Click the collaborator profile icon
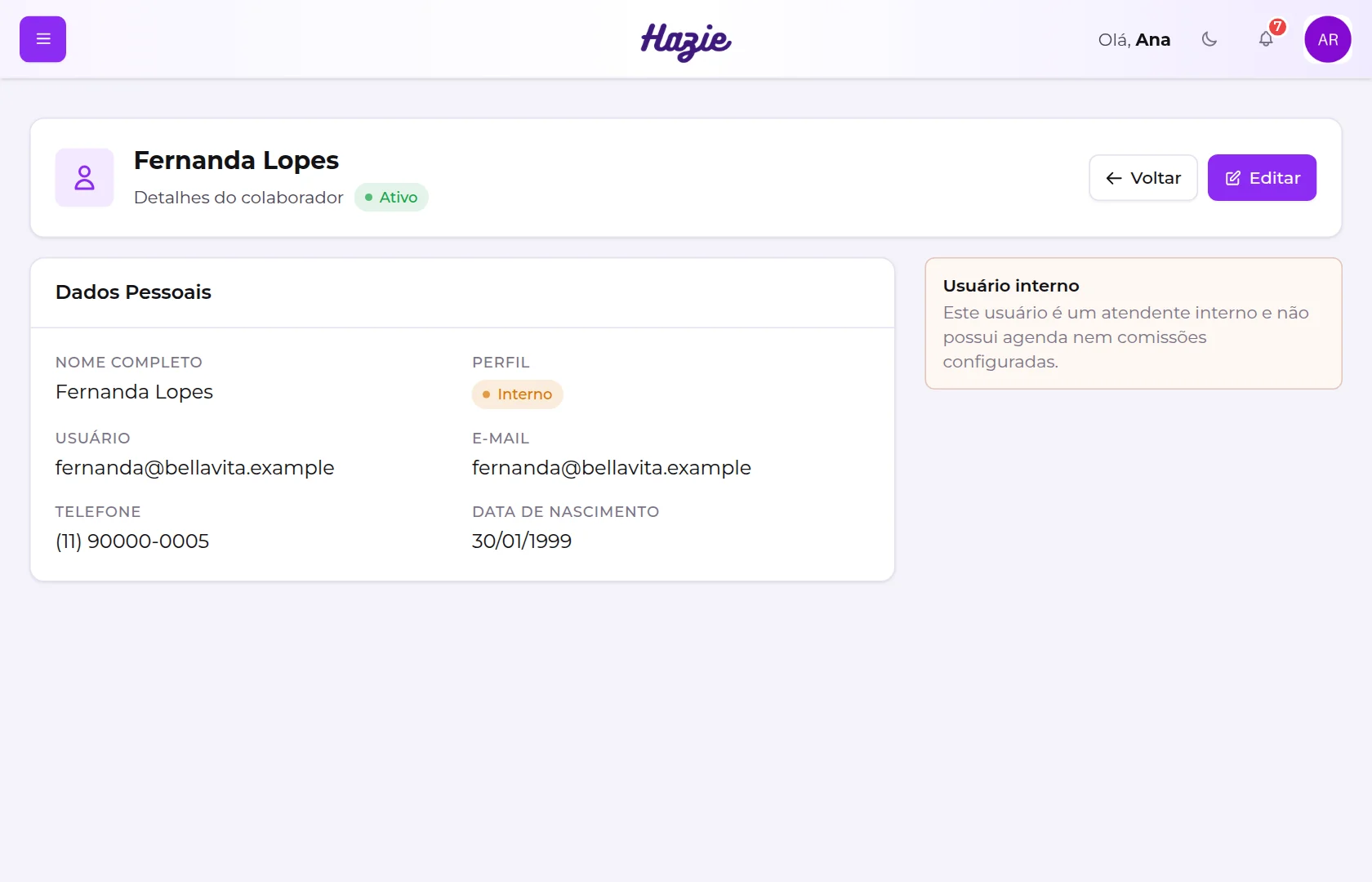Image resolution: width=1372 pixels, height=882 pixels. [84, 178]
